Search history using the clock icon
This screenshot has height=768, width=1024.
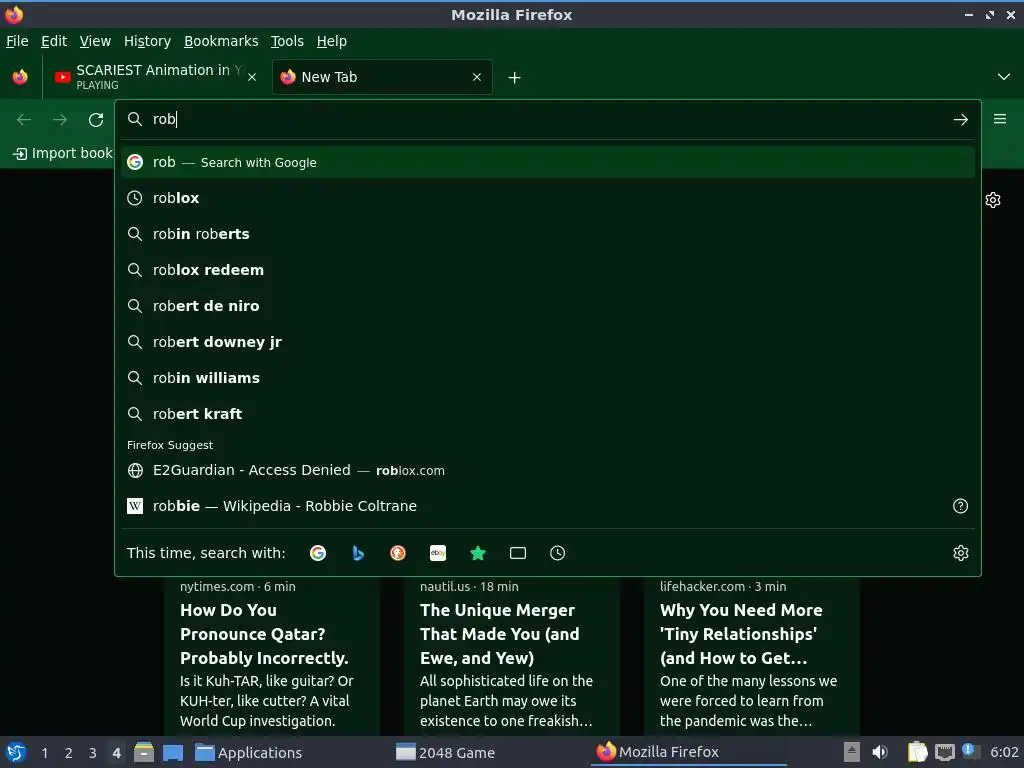pos(558,553)
